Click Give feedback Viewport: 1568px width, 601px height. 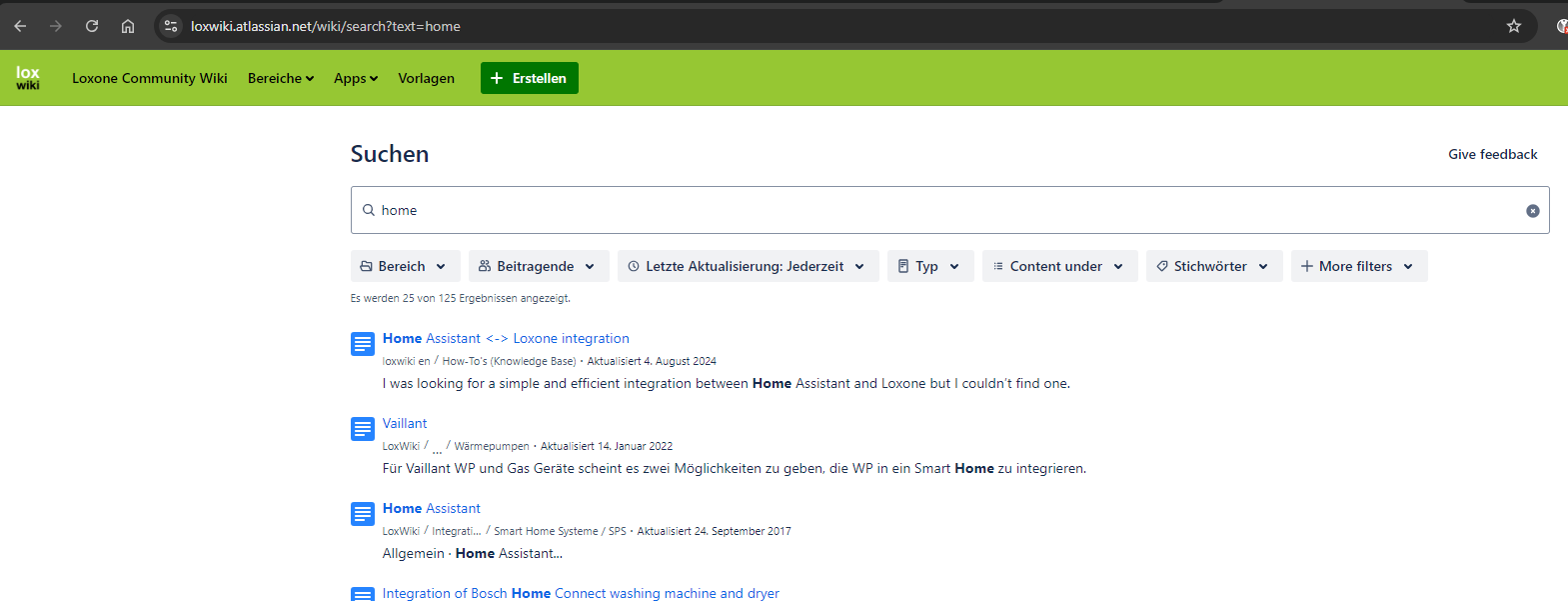pos(1493,154)
